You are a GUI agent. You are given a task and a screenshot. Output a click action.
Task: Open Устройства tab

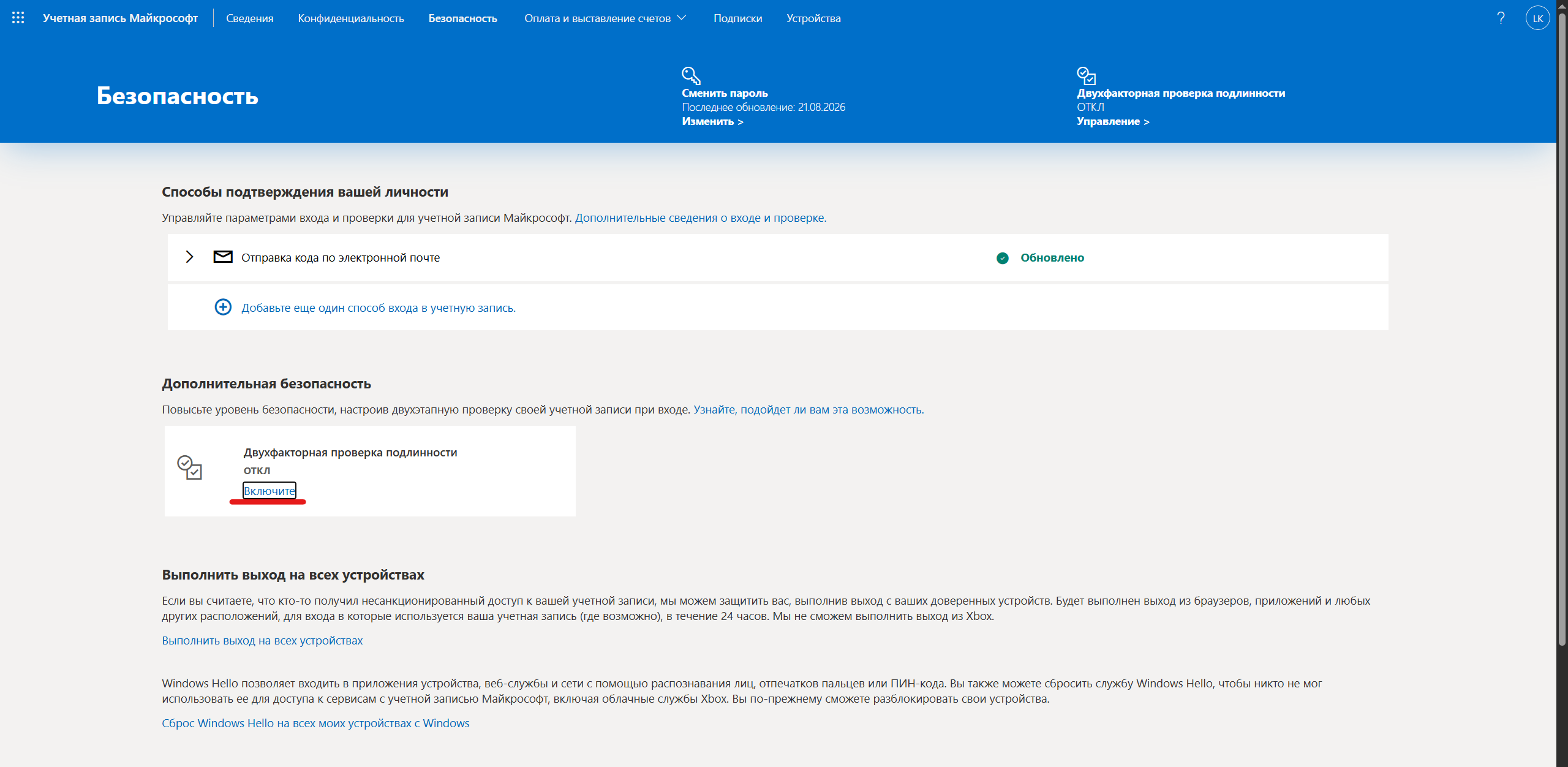pos(813,18)
